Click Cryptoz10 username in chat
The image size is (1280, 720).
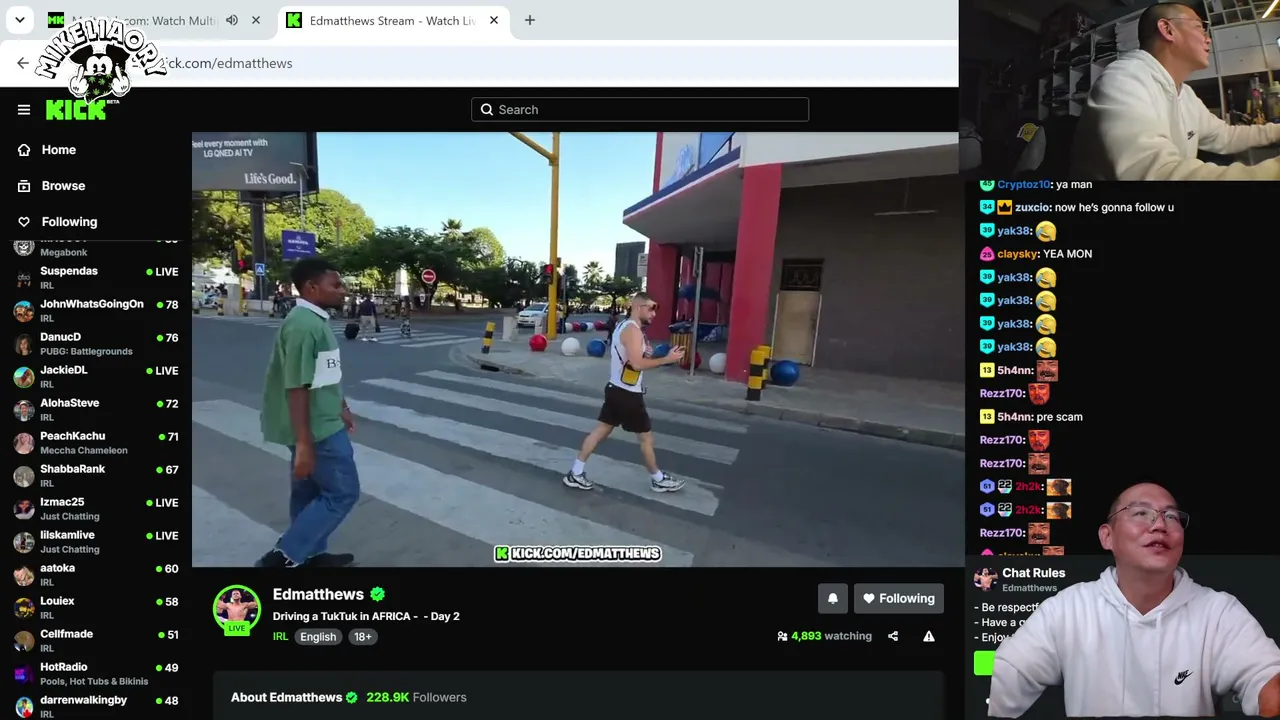click(1023, 185)
